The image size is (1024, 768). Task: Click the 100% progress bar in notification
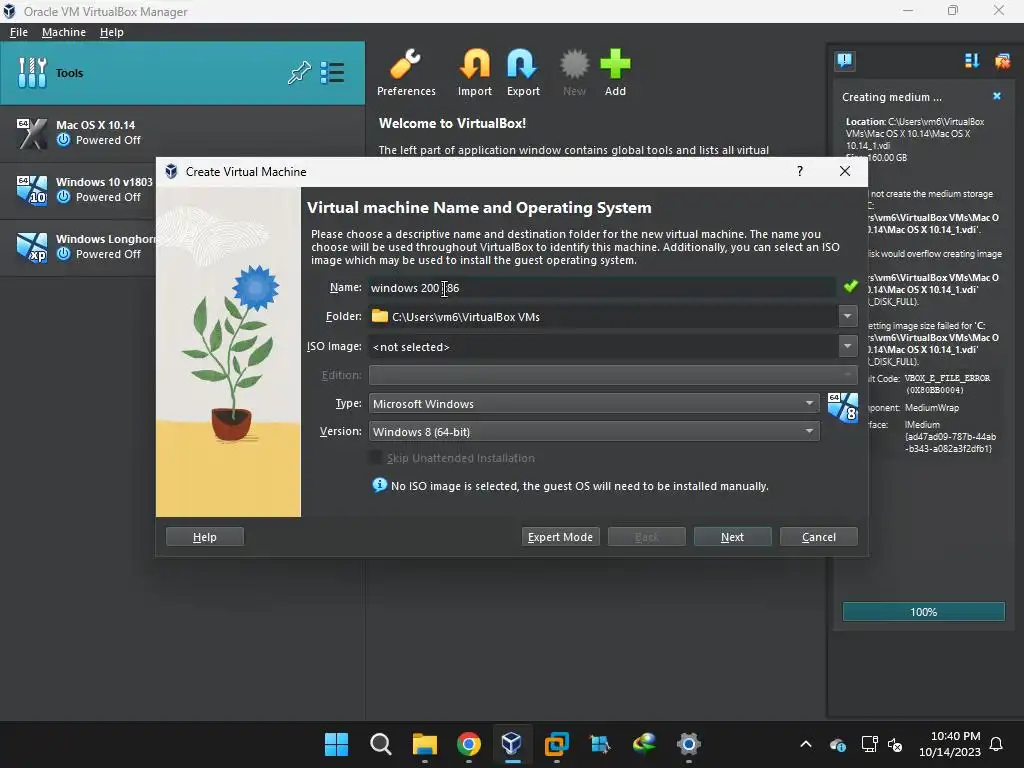pyautogui.click(x=923, y=612)
